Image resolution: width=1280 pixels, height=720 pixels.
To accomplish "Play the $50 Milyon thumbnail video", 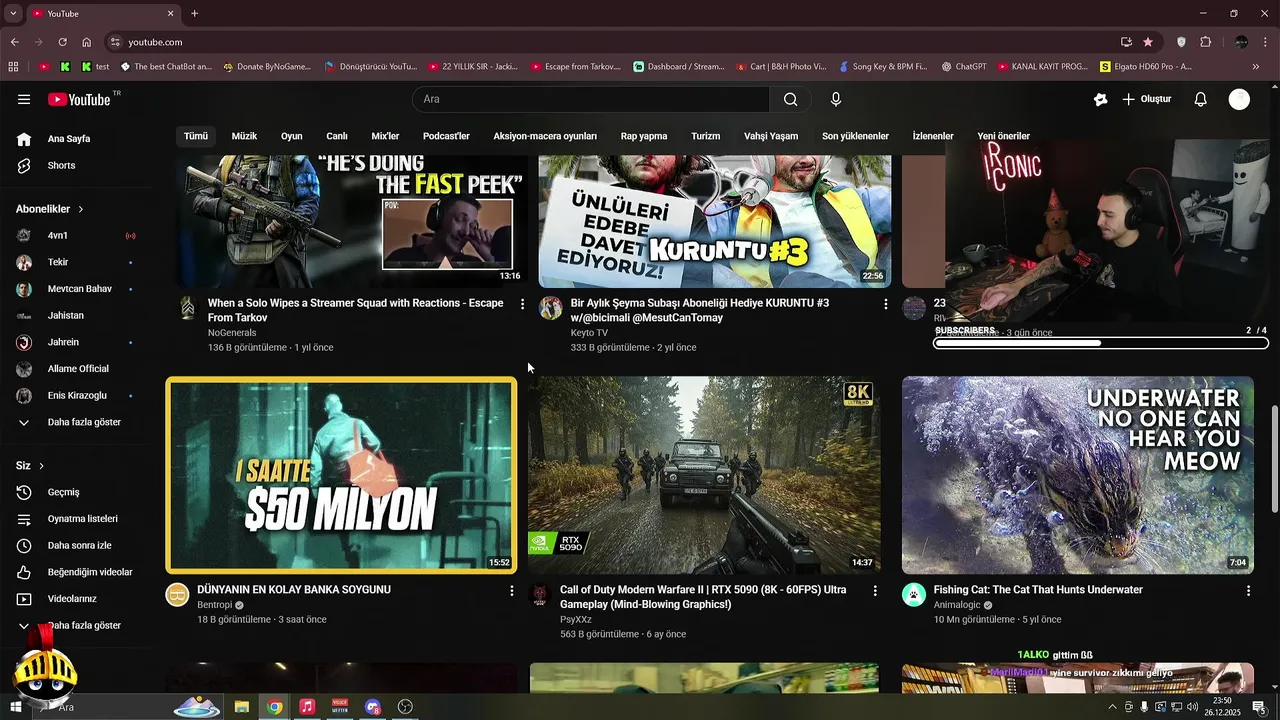I will point(341,475).
